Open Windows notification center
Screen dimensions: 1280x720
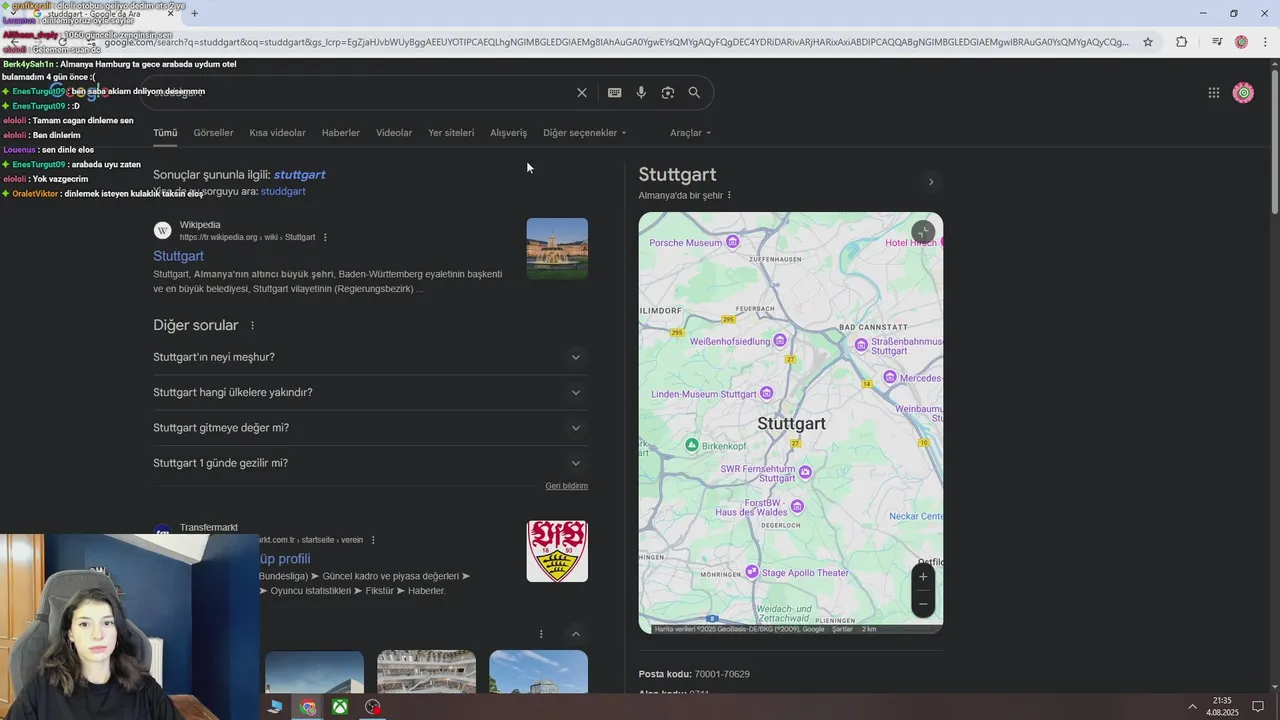click(x=1258, y=707)
